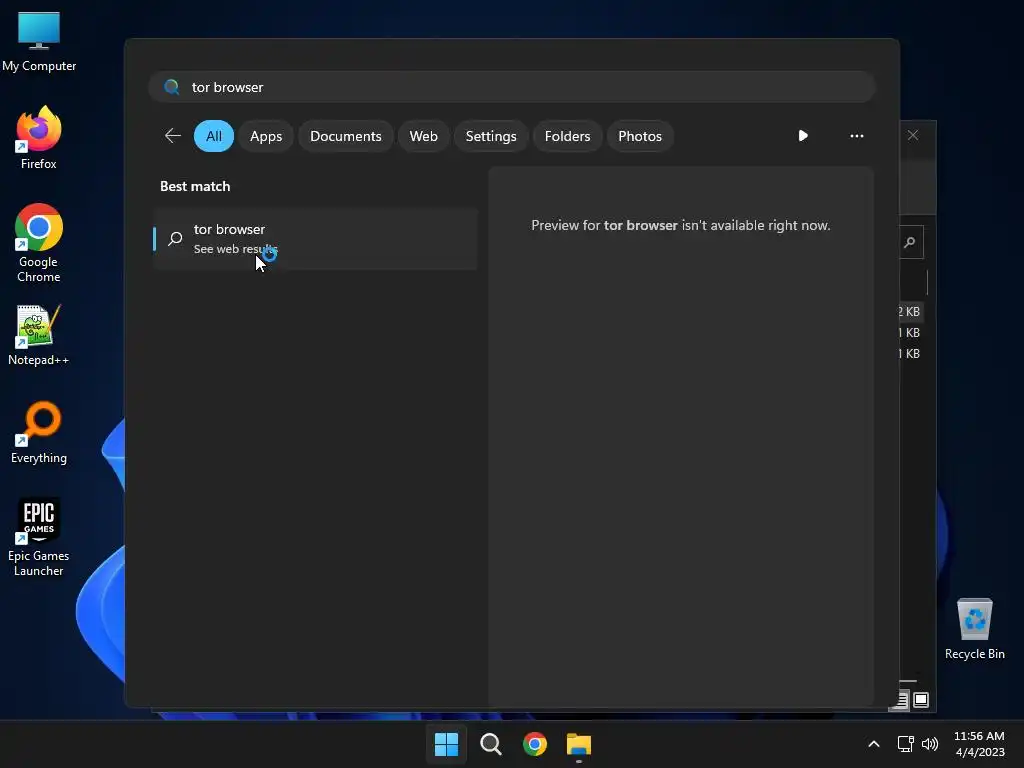Open File Explorer from the taskbar
Image resolution: width=1024 pixels, height=768 pixels.
tap(579, 744)
